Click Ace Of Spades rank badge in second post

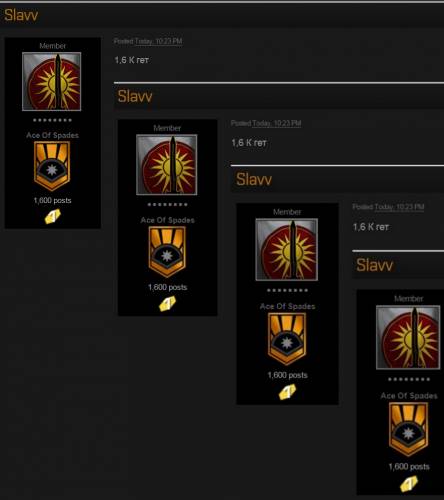point(167,252)
